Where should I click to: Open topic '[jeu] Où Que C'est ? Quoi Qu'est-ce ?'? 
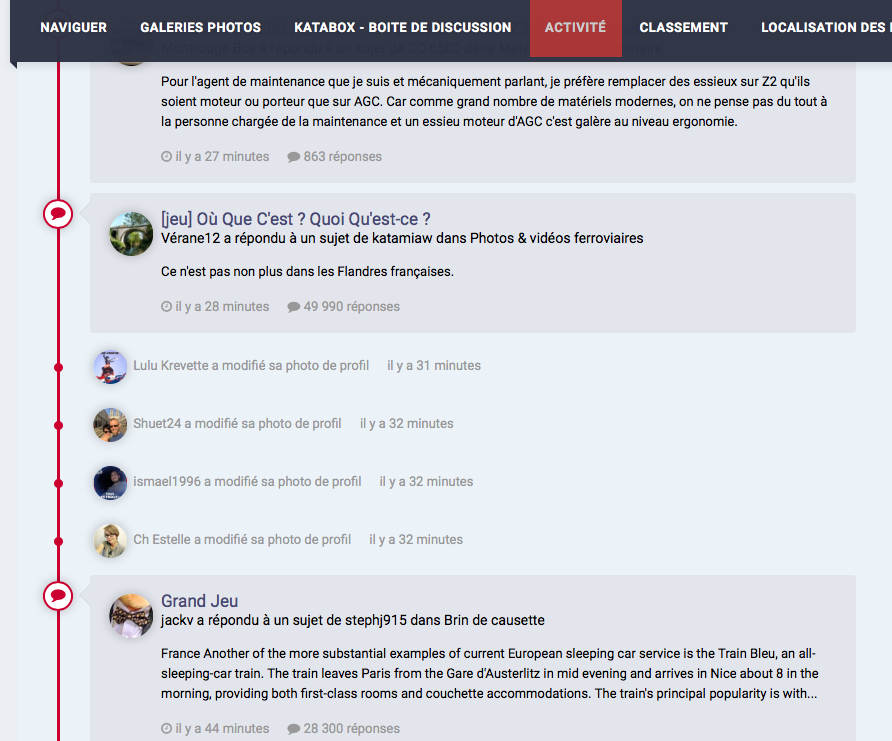click(x=295, y=219)
